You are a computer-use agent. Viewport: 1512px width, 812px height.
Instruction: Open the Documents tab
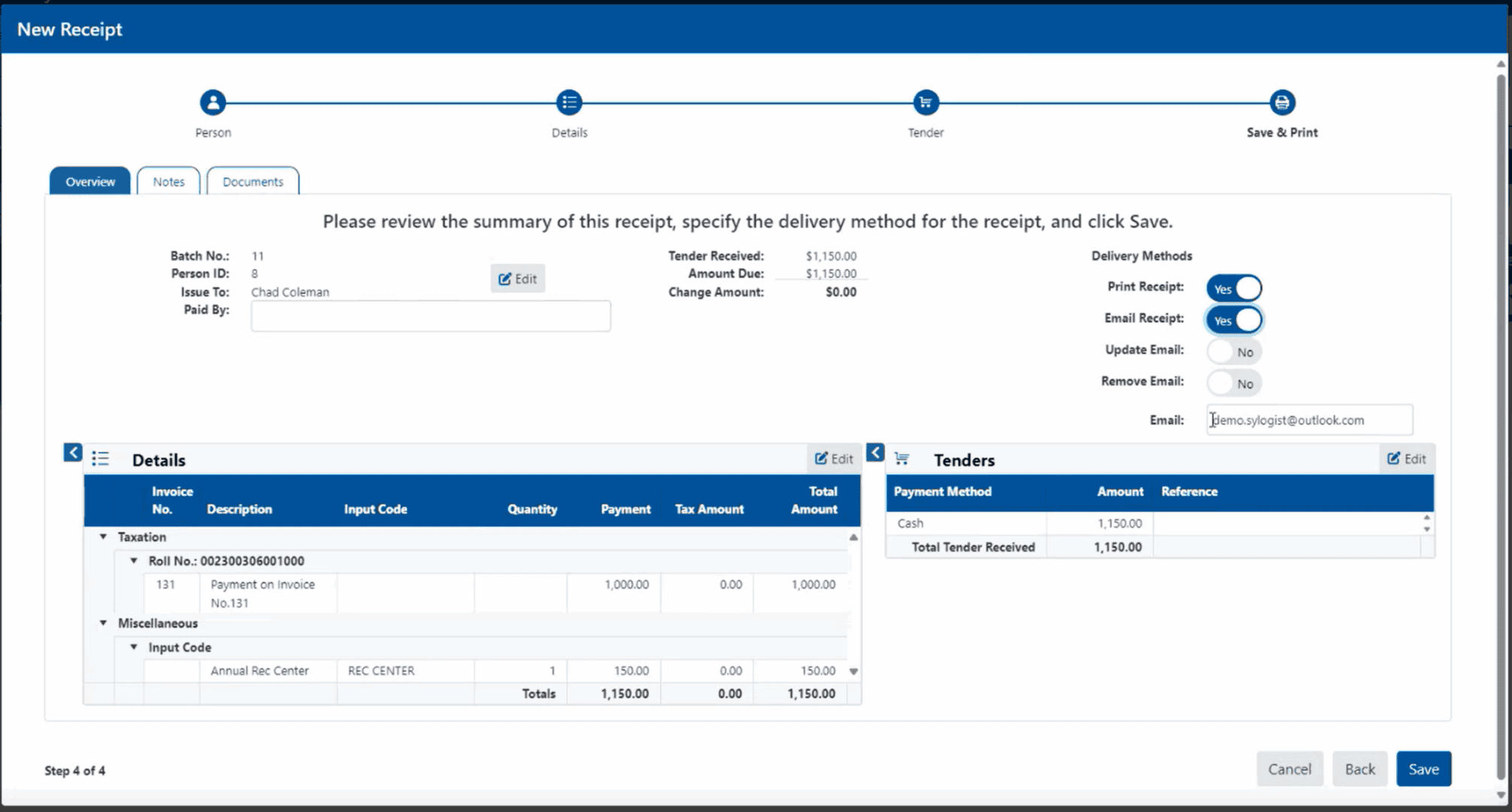click(253, 182)
